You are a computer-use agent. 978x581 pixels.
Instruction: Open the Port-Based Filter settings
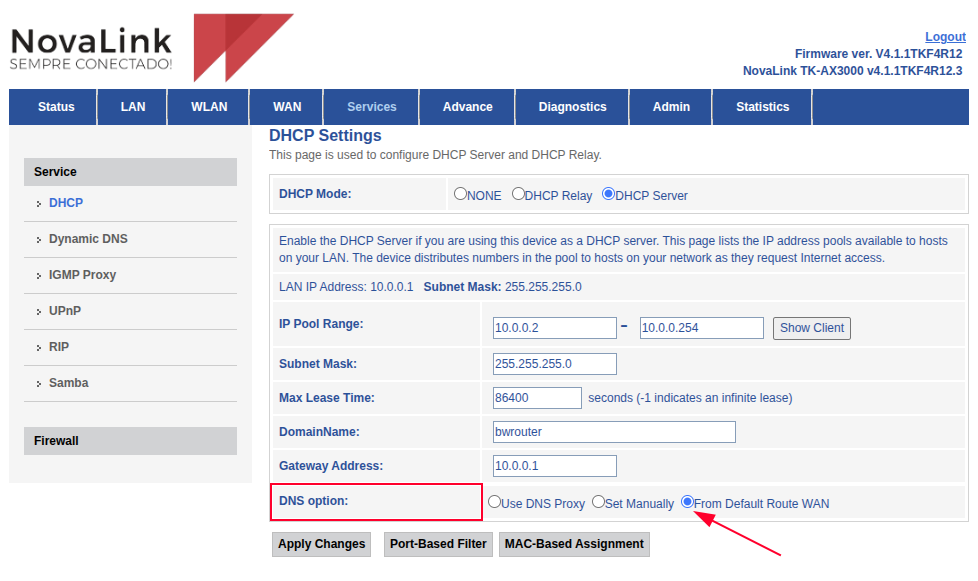pos(438,544)
